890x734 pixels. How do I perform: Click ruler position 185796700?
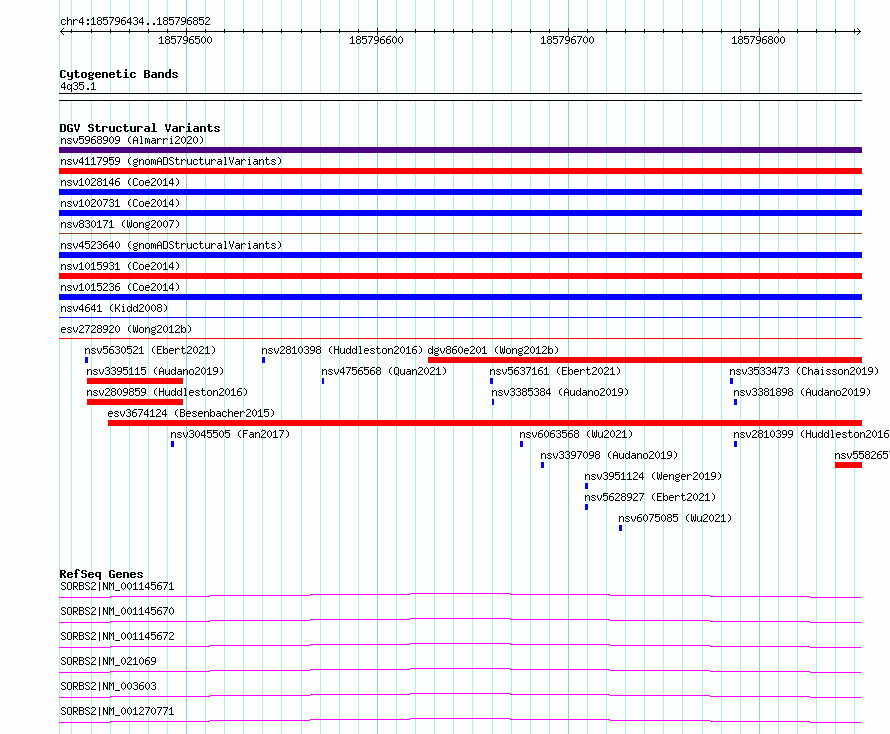(x=568, y=40)
